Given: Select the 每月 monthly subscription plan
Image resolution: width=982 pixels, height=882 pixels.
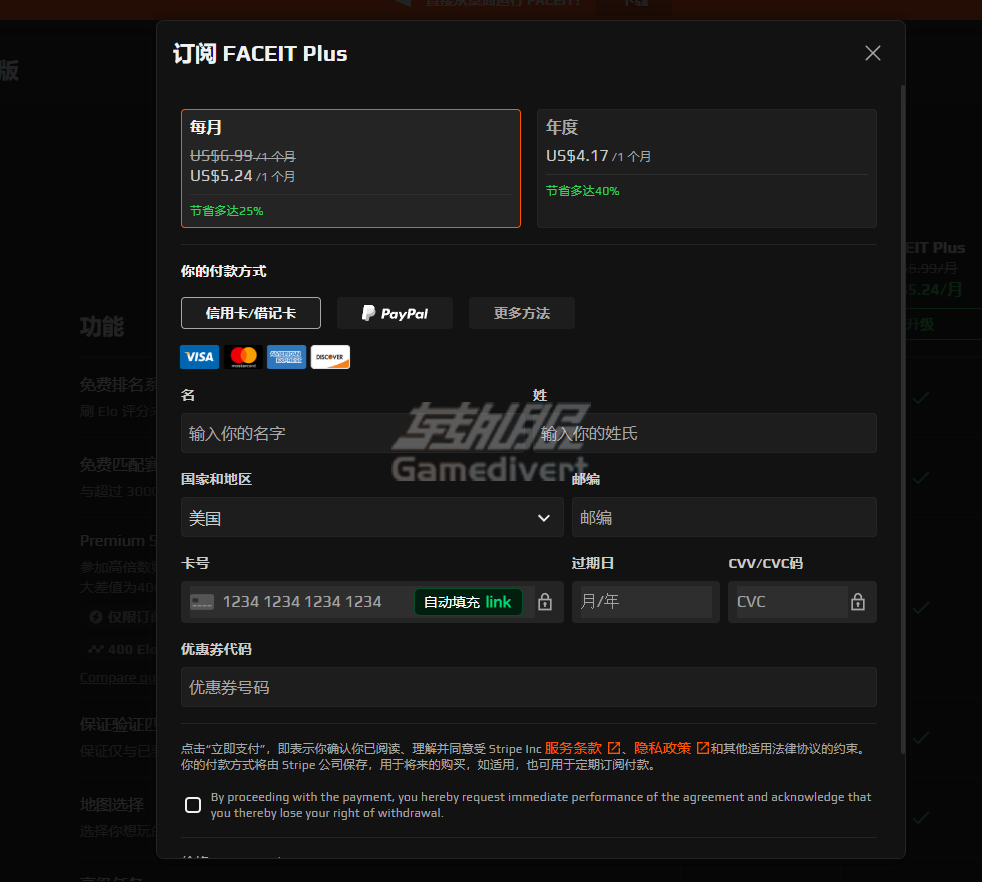Looking at the screenshot, I should 350,168.
